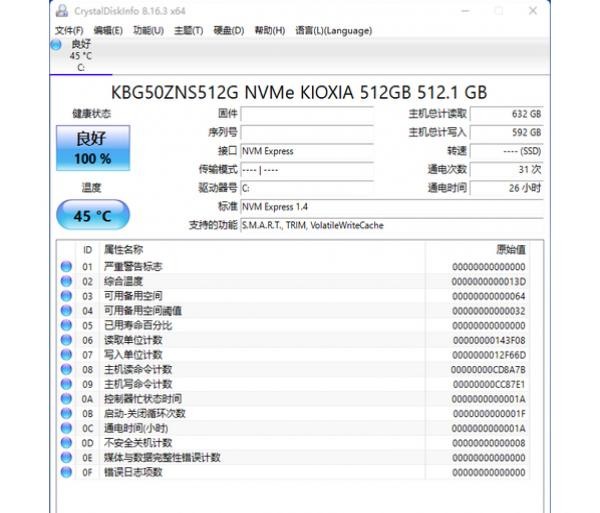Click status orb for 读取单位计数 row
The image size is (600, 513).
coord(67,341)
